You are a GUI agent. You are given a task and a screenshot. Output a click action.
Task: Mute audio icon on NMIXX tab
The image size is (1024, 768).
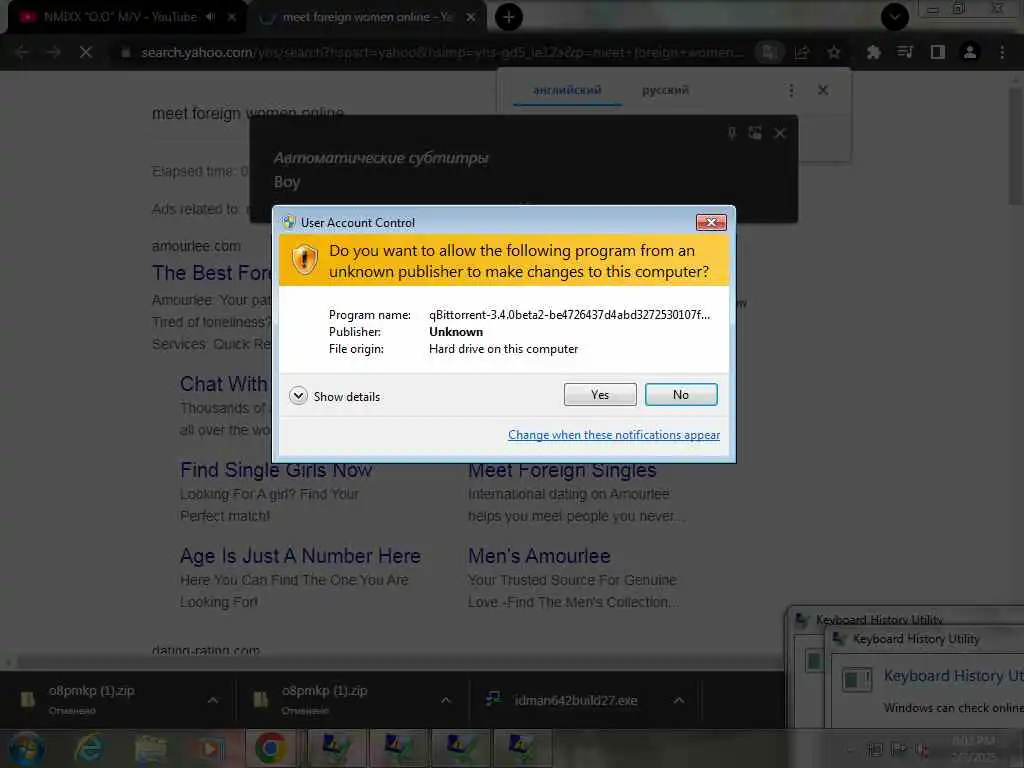pyautogui.click(x=210, y=17)
